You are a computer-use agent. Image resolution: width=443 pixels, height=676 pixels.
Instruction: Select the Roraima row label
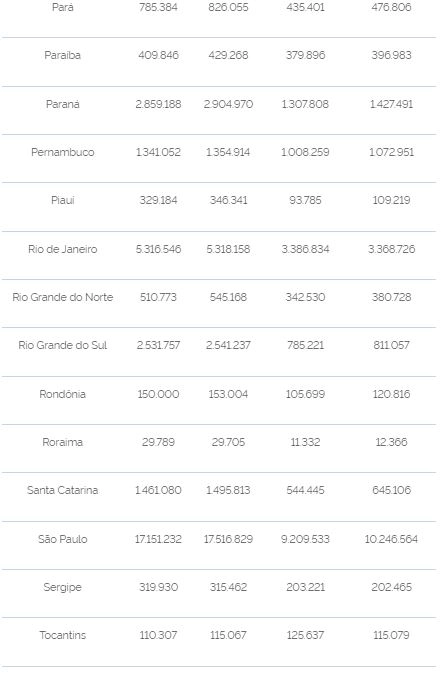point(62,442)
